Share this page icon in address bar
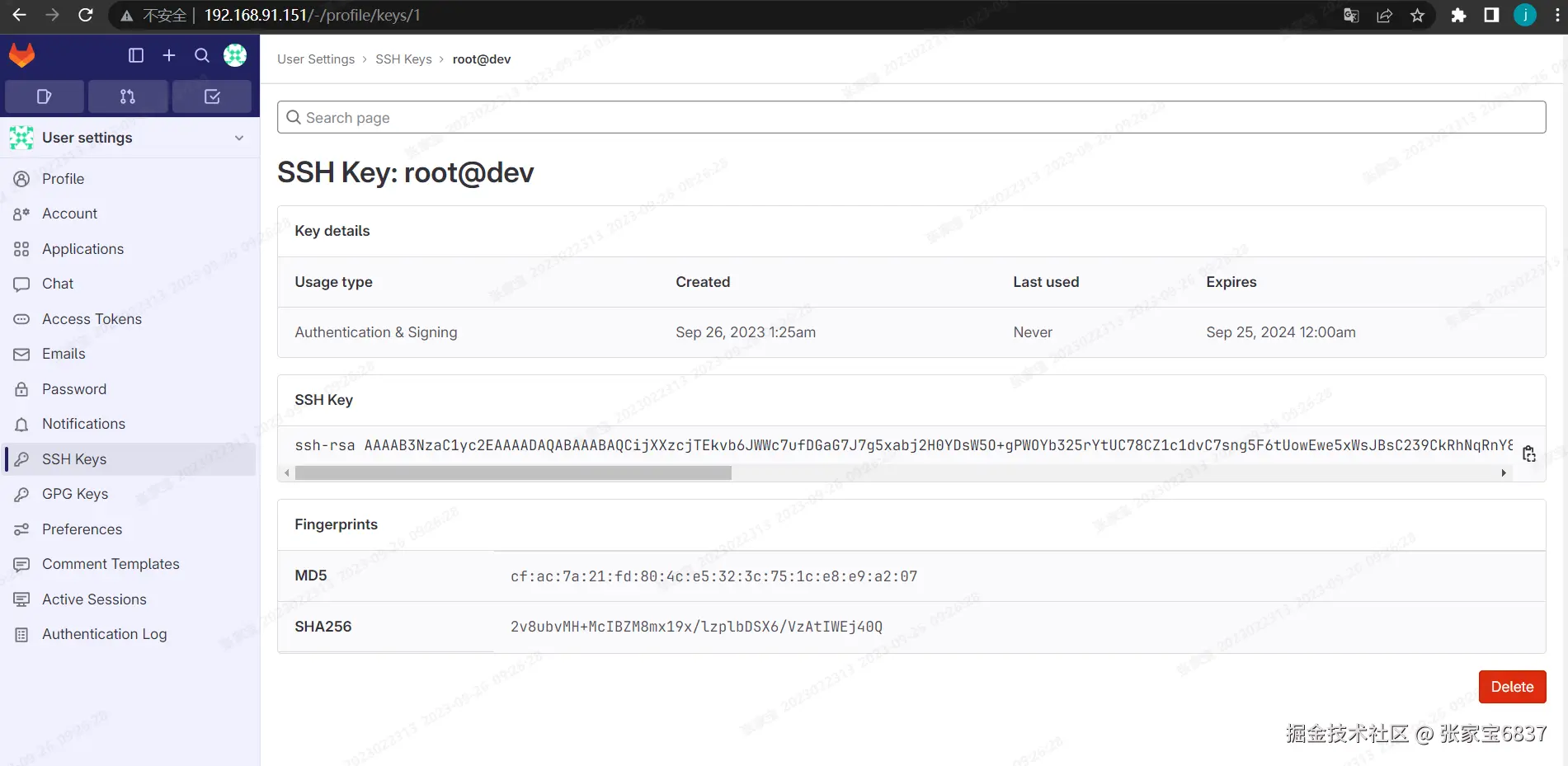 pos(1384,15)
